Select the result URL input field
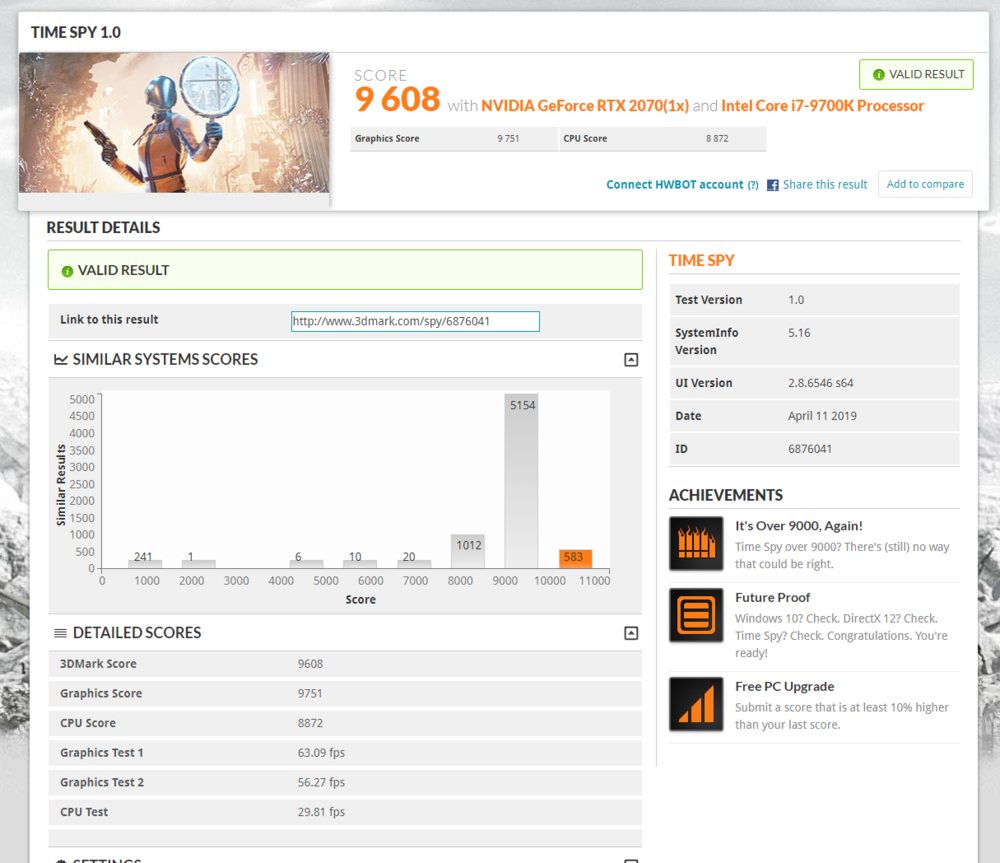 (x=415, y=321)
